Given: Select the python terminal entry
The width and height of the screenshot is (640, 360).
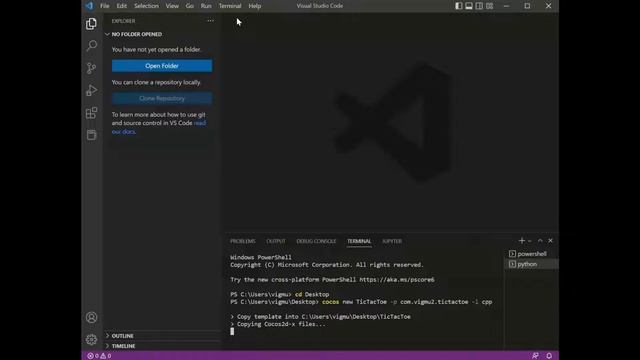Looking at the screenshot, I should point(531,264).
